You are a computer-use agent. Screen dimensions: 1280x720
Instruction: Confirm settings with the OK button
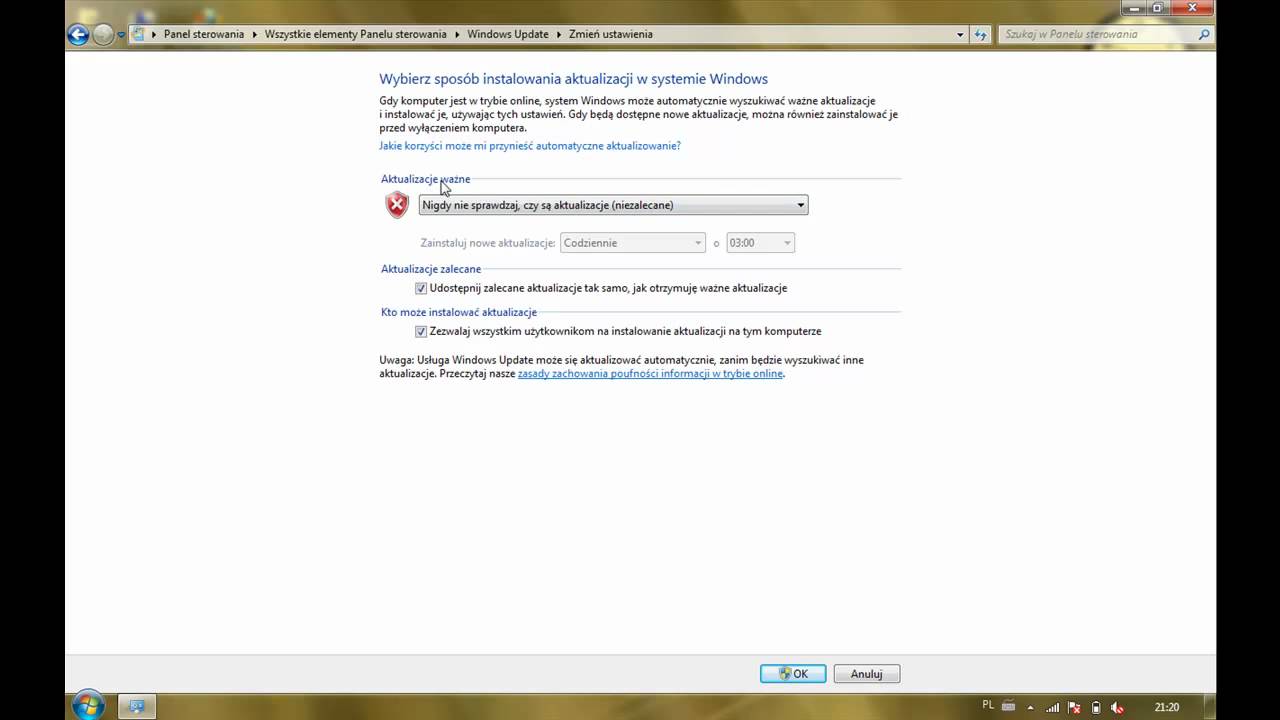point(793,674)
